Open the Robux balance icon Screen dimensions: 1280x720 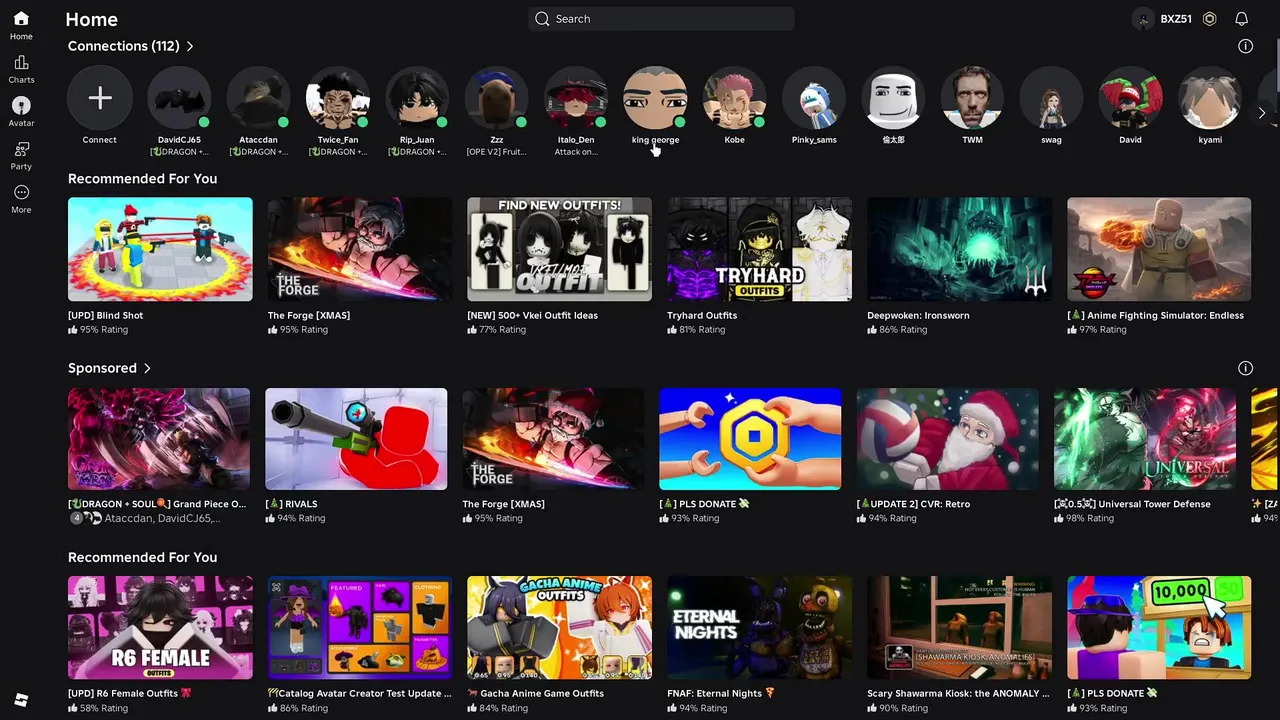pos(1209,19)
